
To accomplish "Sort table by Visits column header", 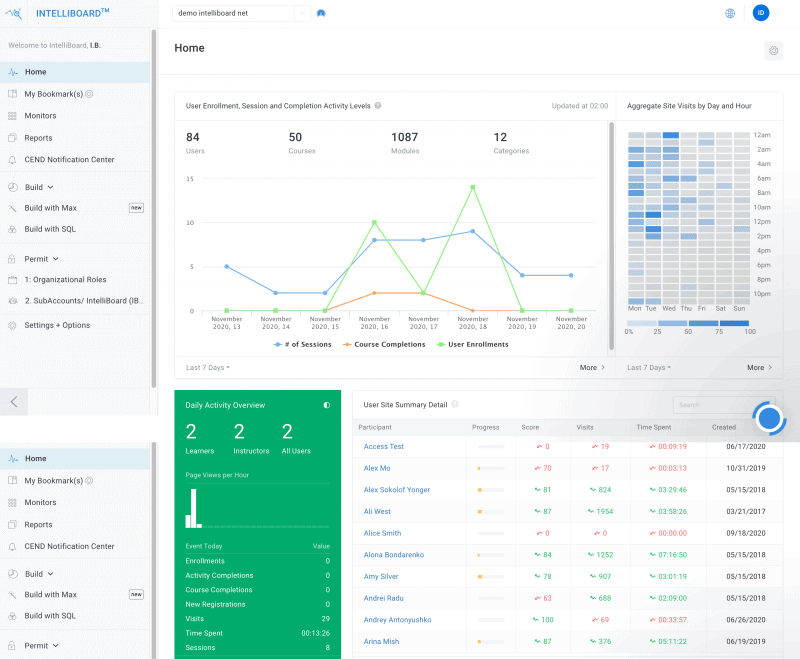I will pos(585,427).
